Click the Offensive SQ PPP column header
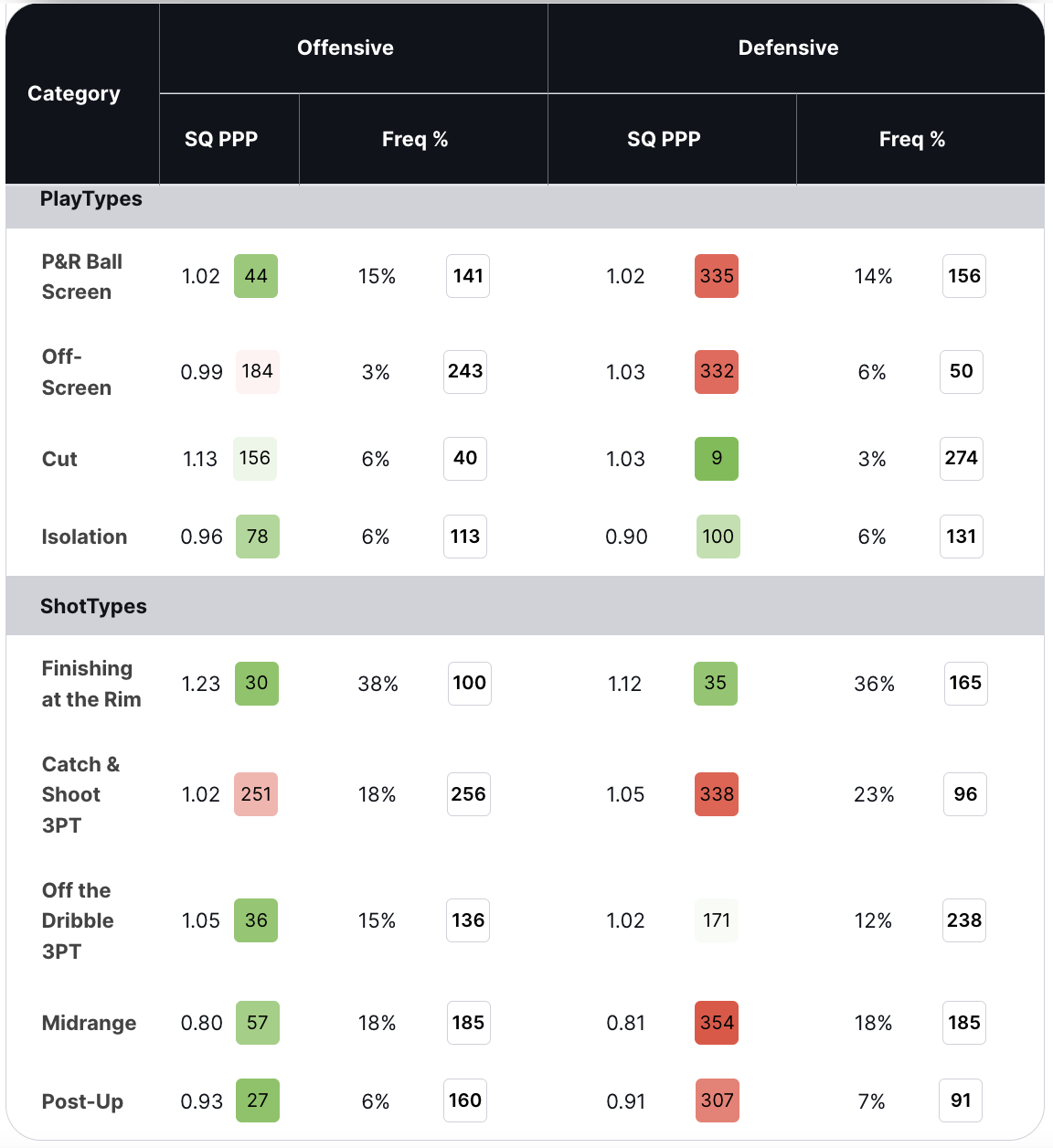Image resolution: width=1053 pixels, height=1148 pixels. (221, 139)
